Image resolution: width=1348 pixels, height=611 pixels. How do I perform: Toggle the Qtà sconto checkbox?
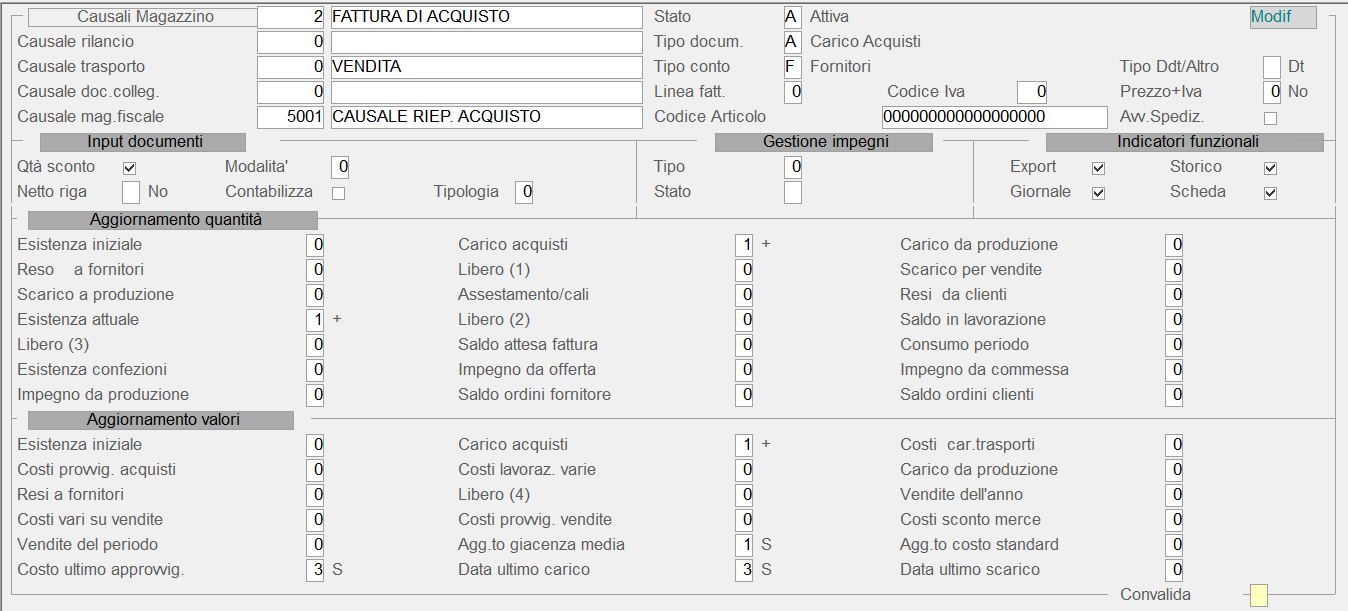click(x=129, y=167)
